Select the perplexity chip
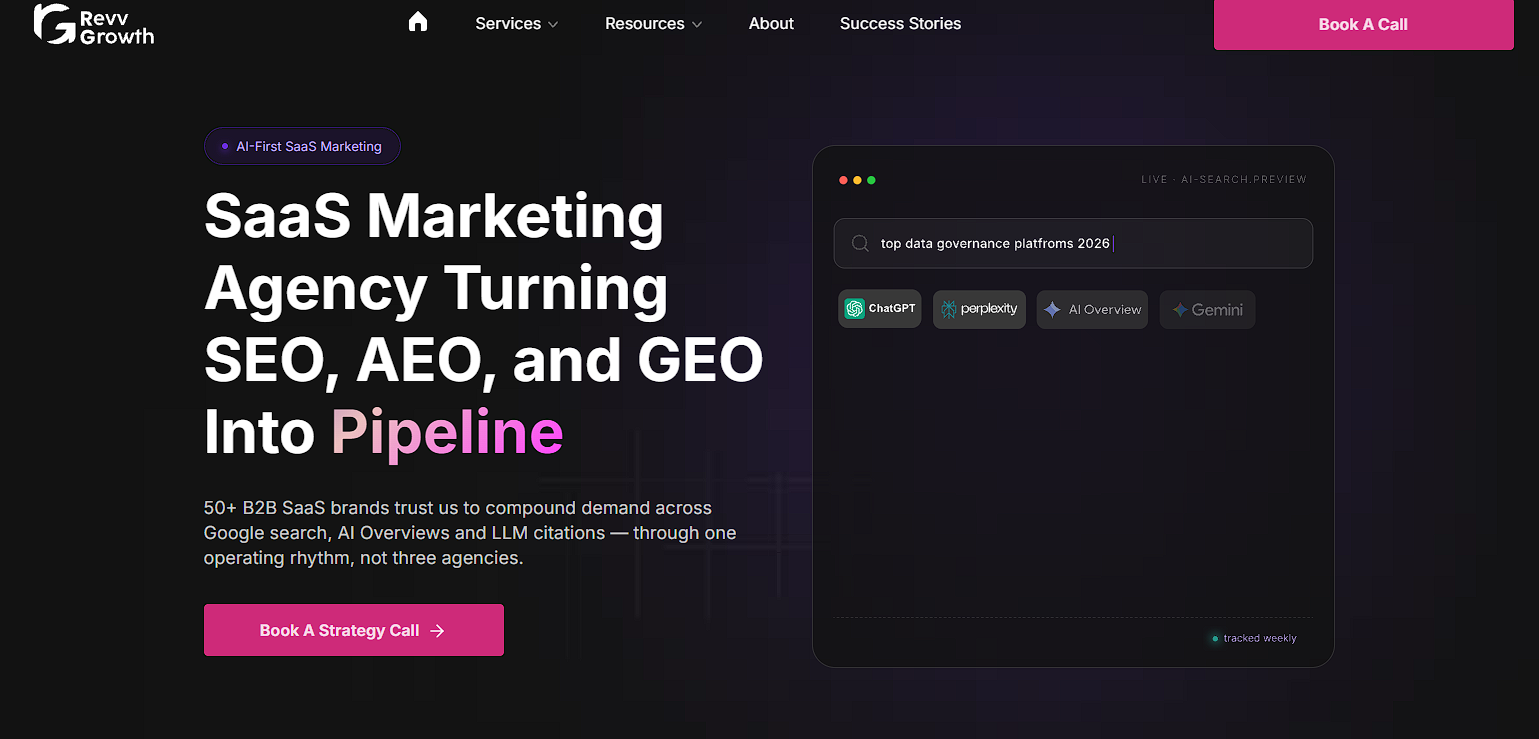The width and height of the screenshot is (1539, 739). point(979,309)
